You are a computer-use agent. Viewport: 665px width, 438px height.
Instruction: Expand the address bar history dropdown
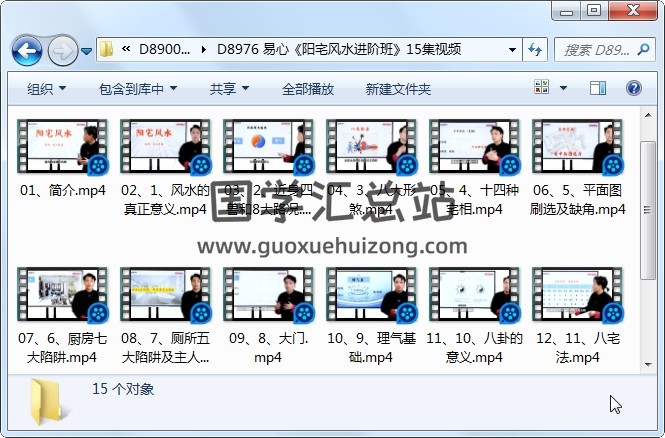pos(512,50)
